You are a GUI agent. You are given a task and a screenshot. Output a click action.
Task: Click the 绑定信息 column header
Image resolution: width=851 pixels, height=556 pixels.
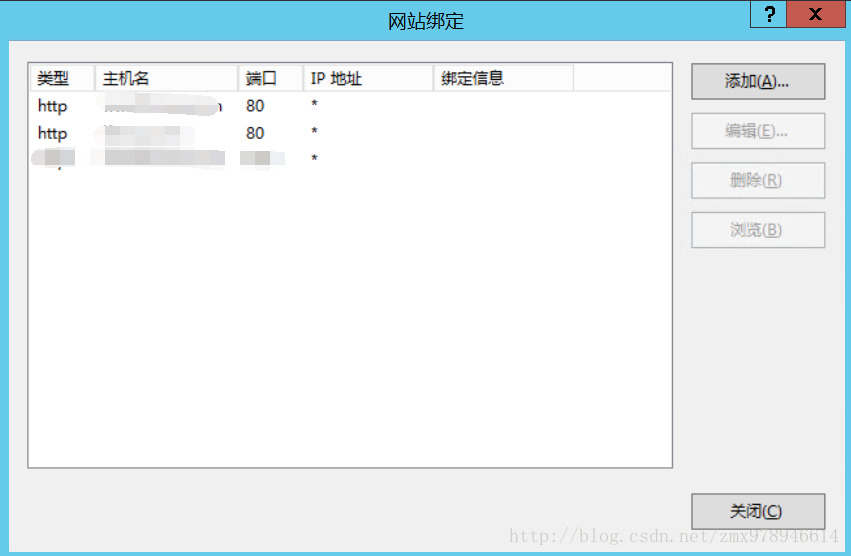coord(472,78)
